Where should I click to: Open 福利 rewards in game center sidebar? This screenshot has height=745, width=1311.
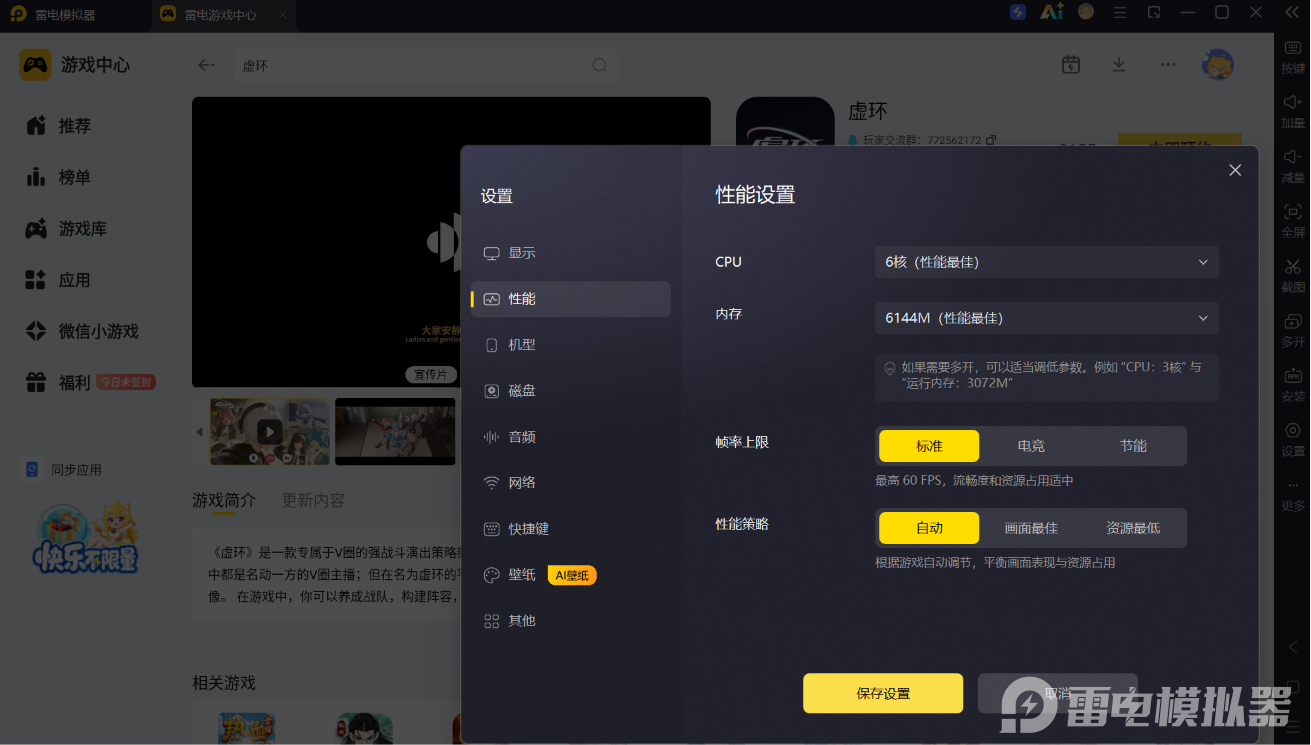(57, 382)
